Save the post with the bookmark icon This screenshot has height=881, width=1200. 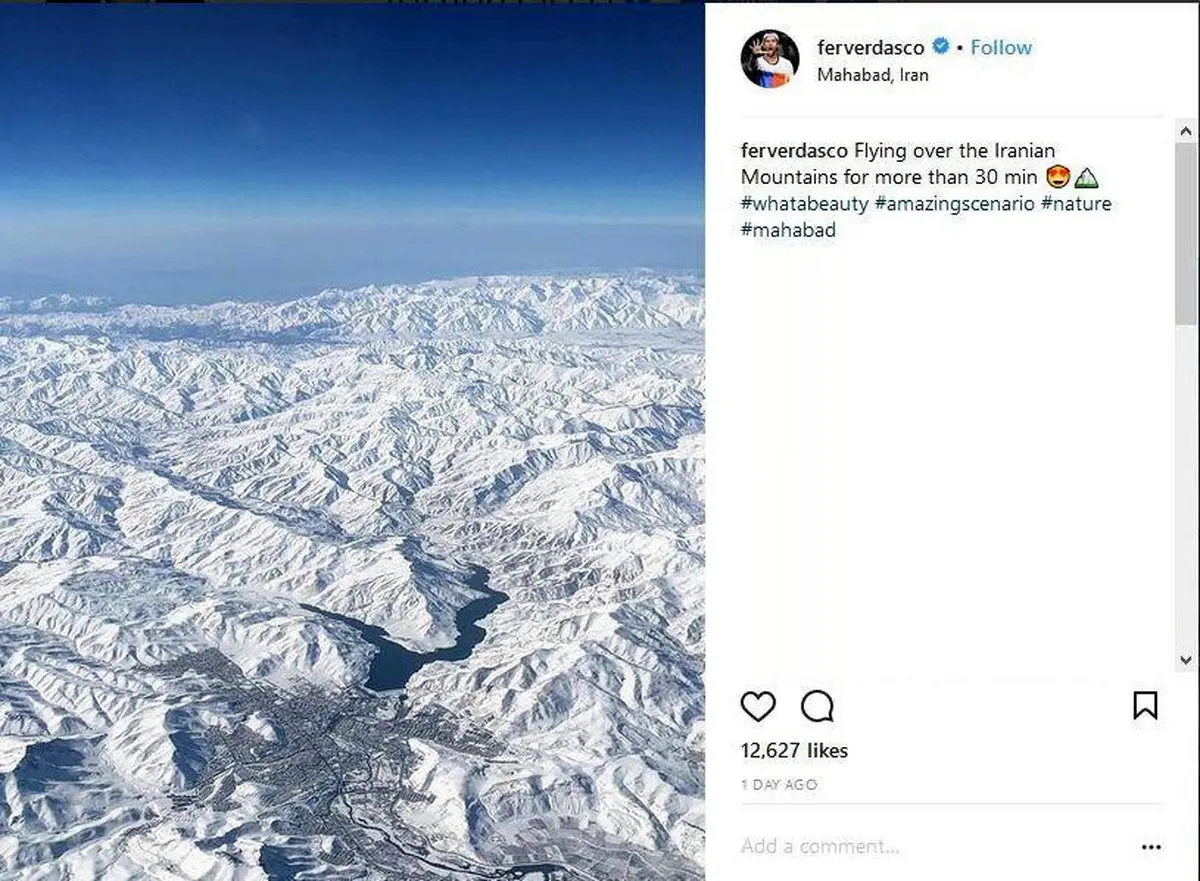coord(1147,705)
